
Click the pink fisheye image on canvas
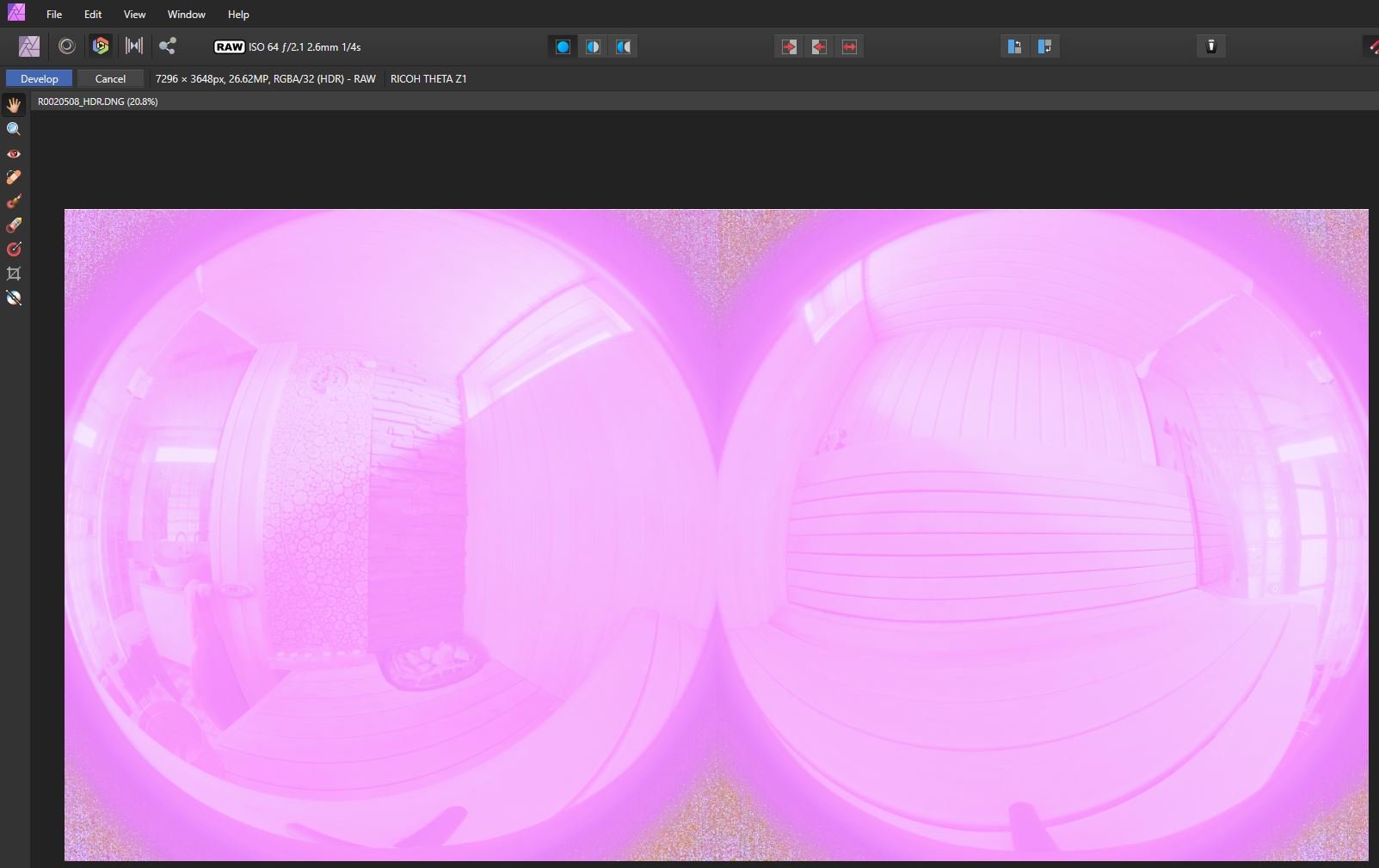[x=716, y=534]
